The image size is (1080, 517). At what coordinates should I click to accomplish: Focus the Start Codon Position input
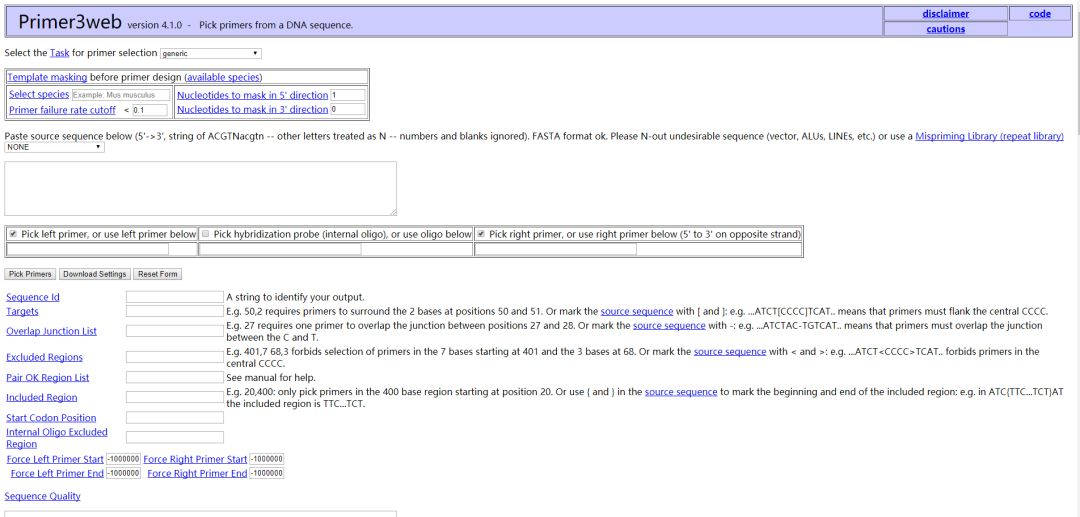click(x=175, y=418)
